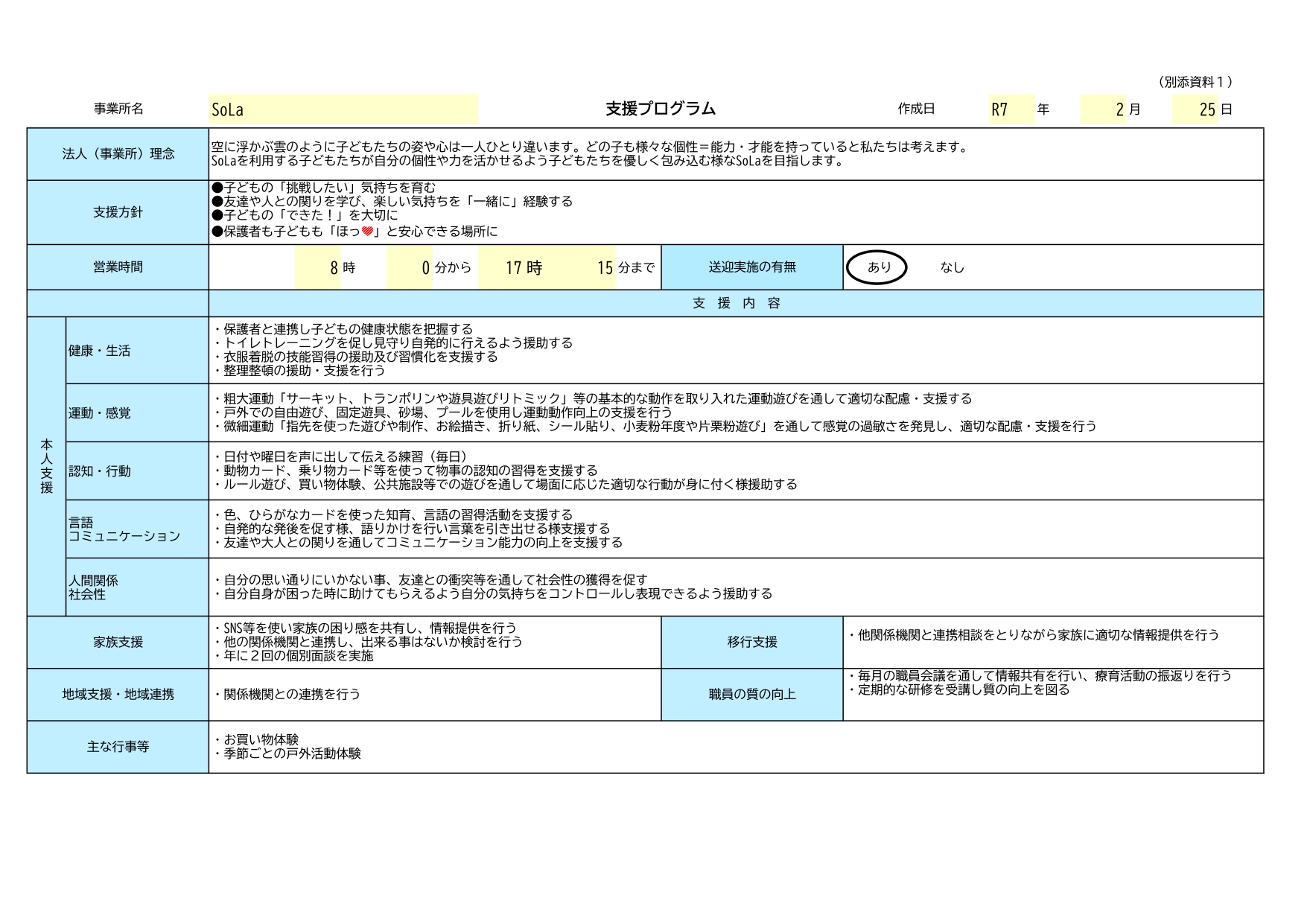
Task: Select the 法人(事業所)理念 header cell
Action: 118,154
